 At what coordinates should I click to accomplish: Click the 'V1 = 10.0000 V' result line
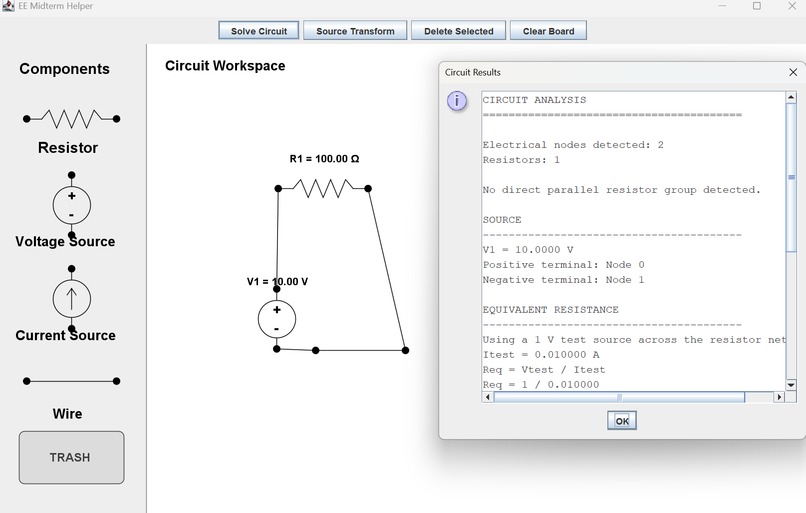528,250
